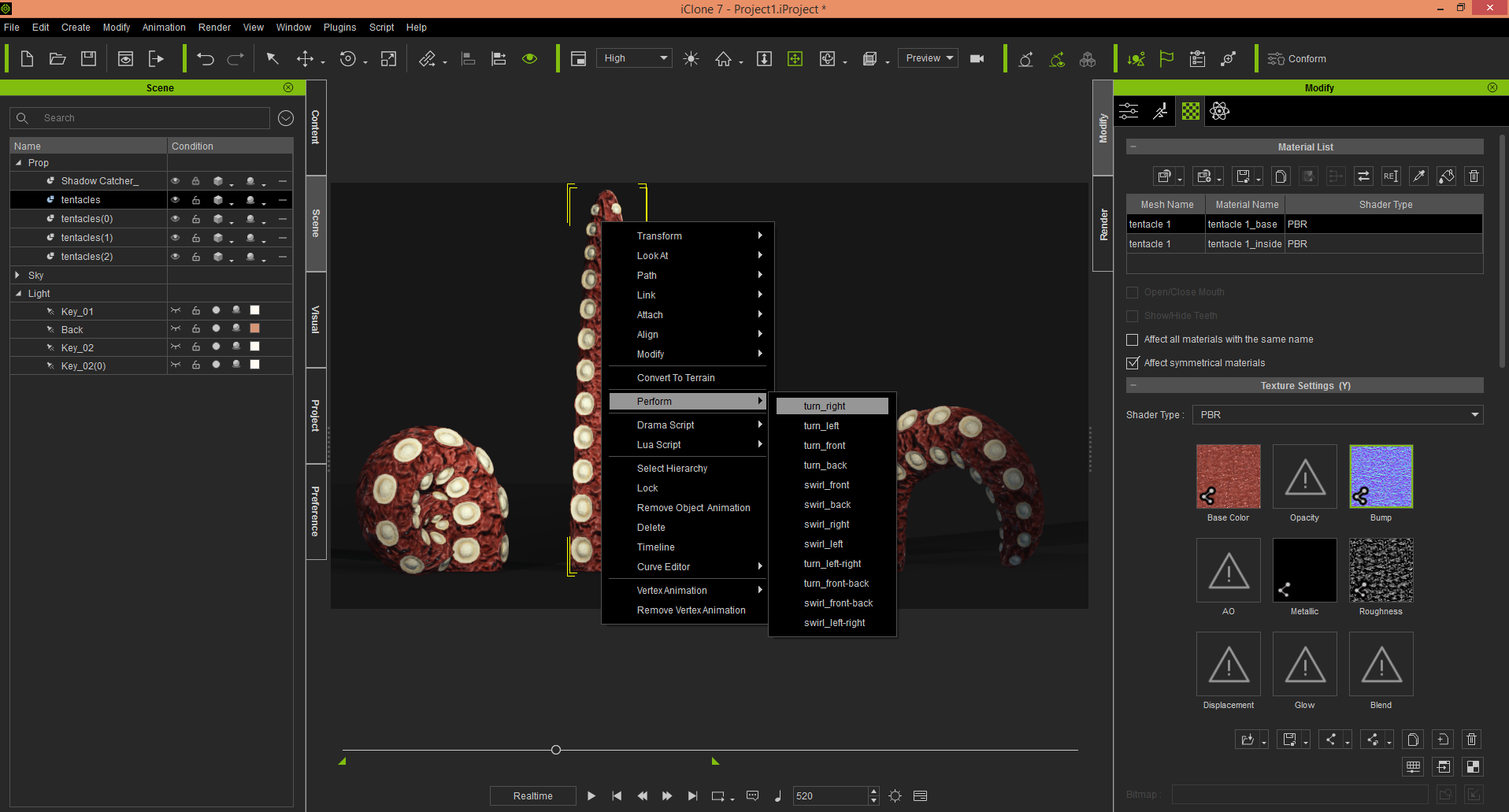Viewport: 1509px width, 812px height.
Task: Click the trash icon in Material List toolbar
Action: pyautogui.click(x=1474, y=176)
